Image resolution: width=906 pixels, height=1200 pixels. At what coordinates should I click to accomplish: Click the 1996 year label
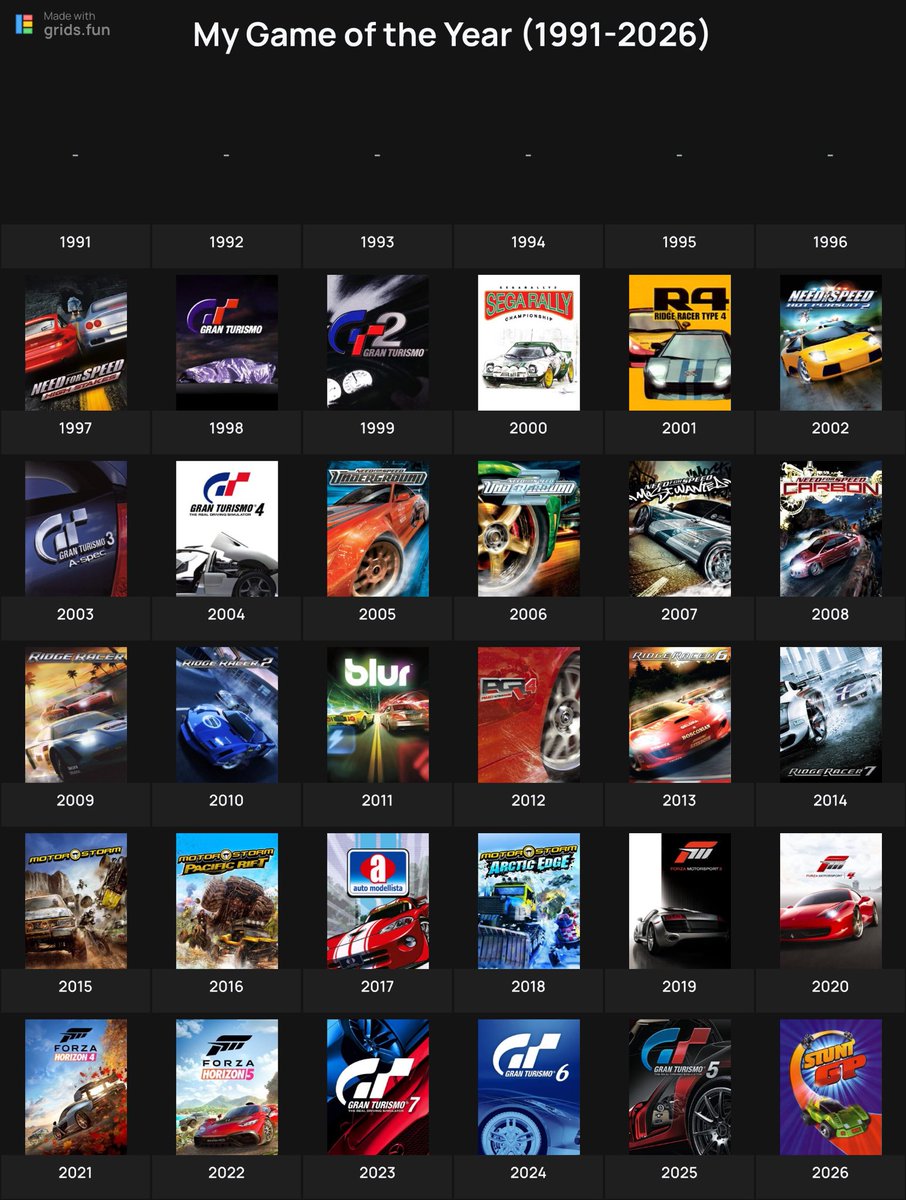pos(831,242)
